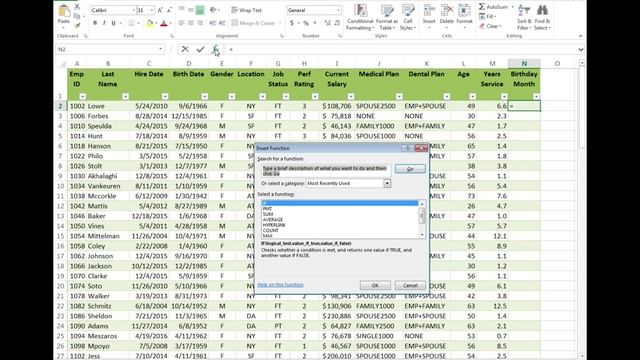Open the category dropdown Most Recently Used

click(x=387, y=184)
